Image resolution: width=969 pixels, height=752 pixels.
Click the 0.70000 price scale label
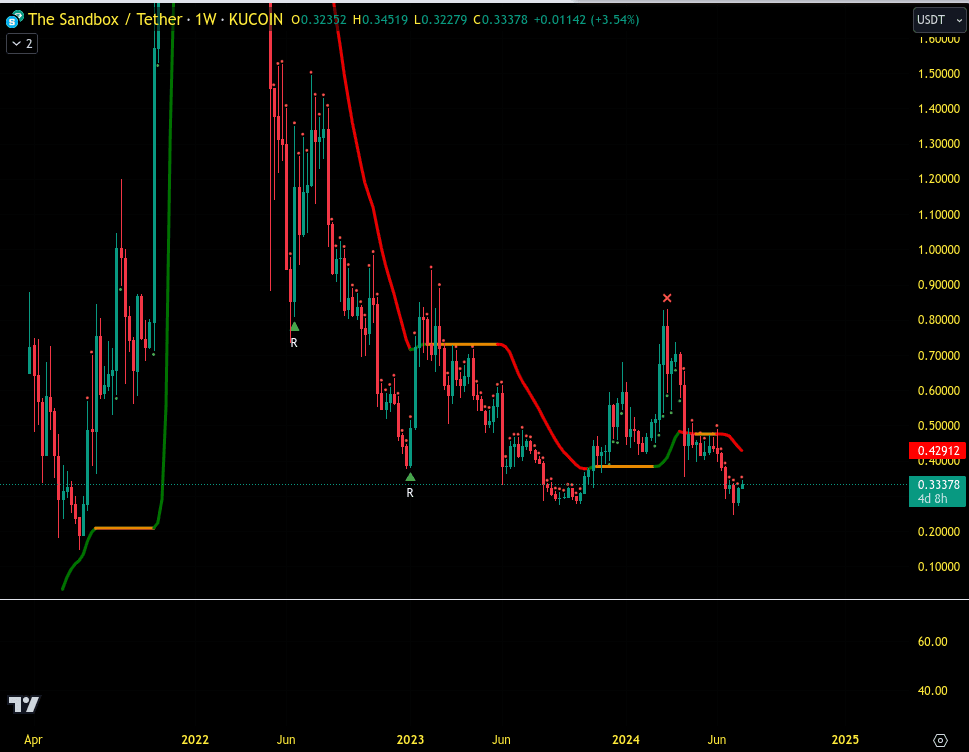pyautogui.click(x=939, y=355)
